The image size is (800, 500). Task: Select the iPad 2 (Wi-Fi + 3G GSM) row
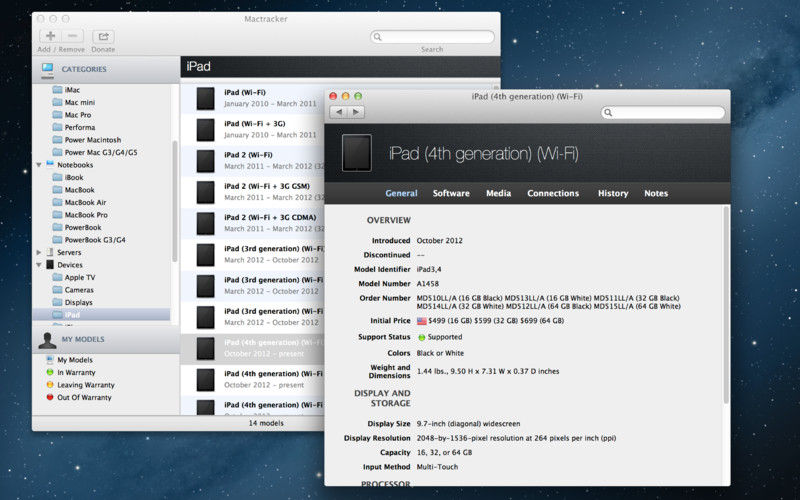[253, 192]
